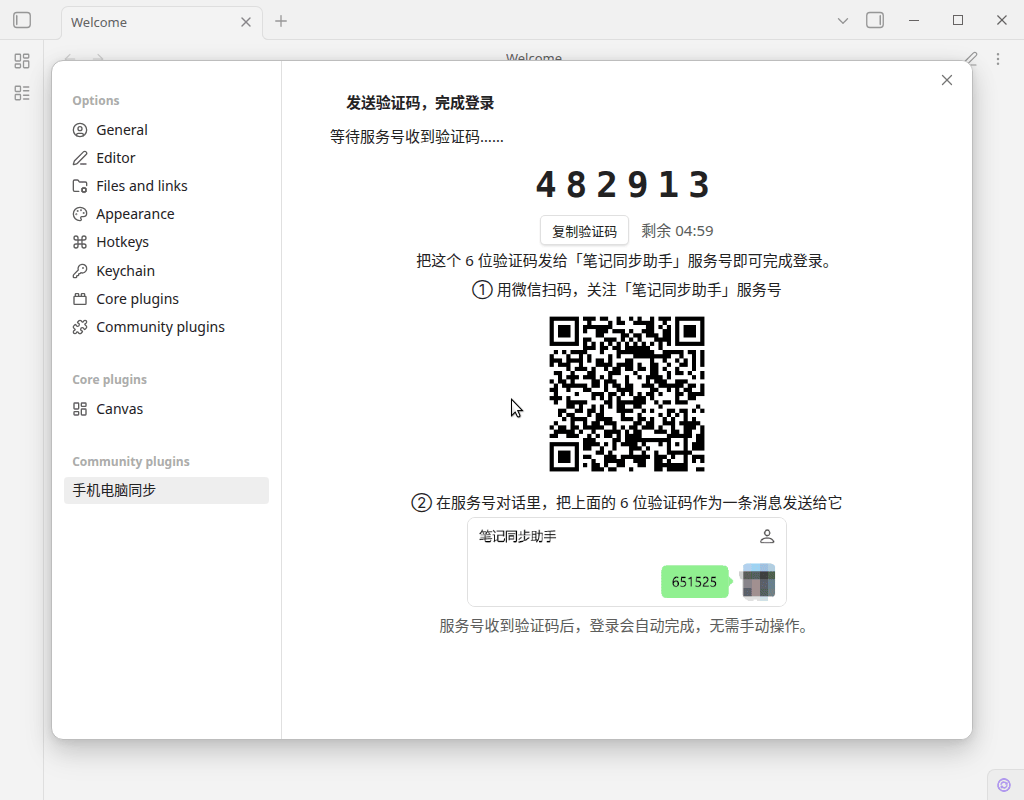This screenshot has width=1024, height=800.
Task: Open Keychain settings
Action: pos(166,271)
